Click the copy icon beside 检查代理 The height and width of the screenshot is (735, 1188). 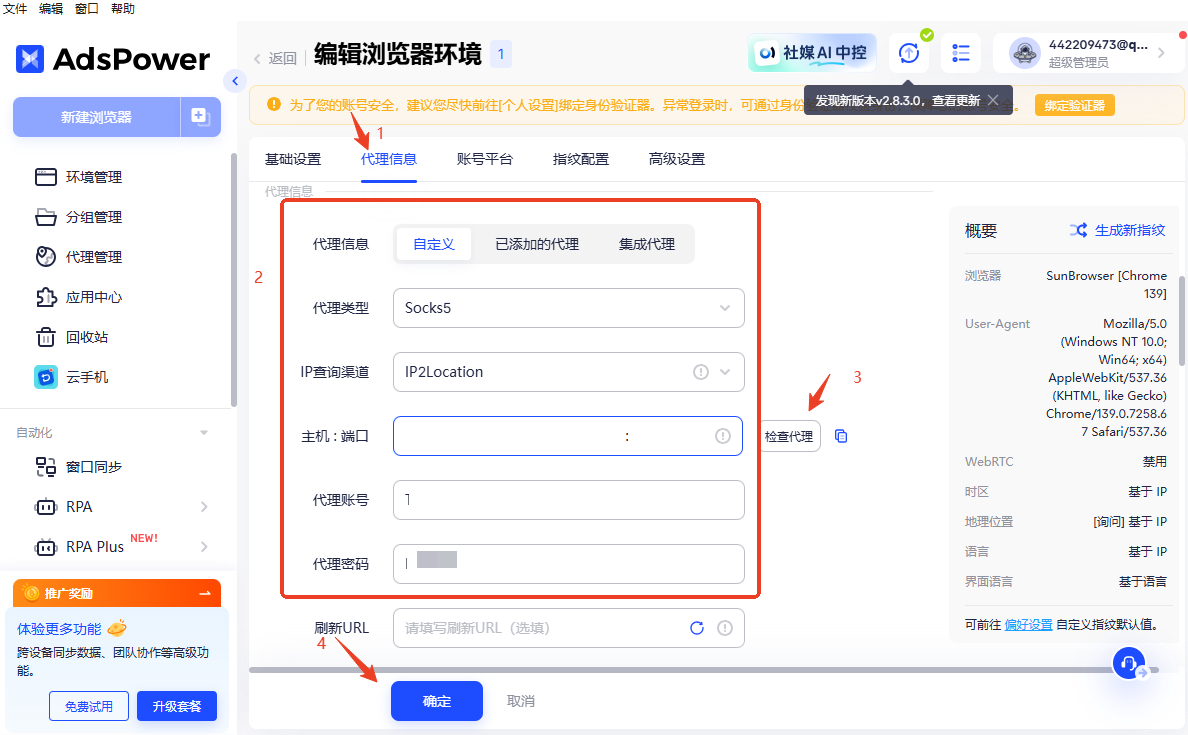point(841,436)
